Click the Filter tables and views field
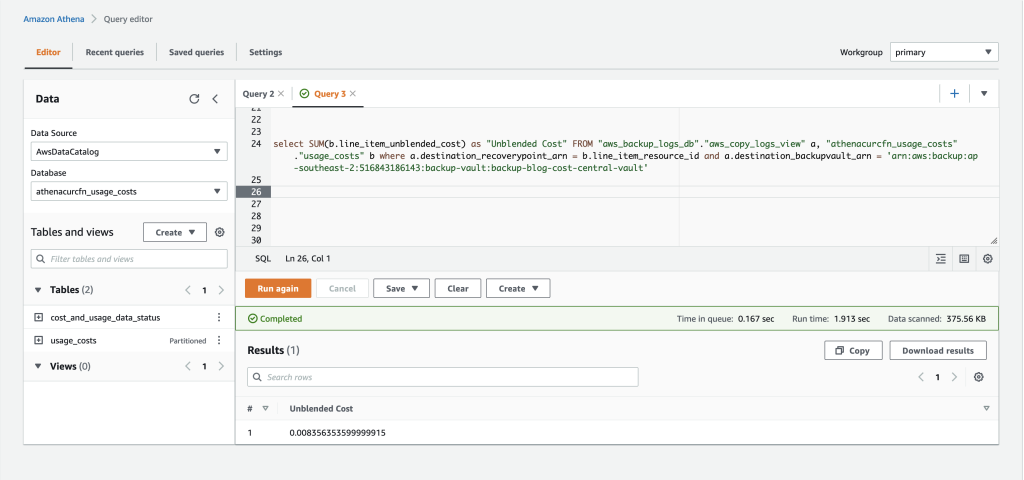1024x480 pixels. coord(129,259)
